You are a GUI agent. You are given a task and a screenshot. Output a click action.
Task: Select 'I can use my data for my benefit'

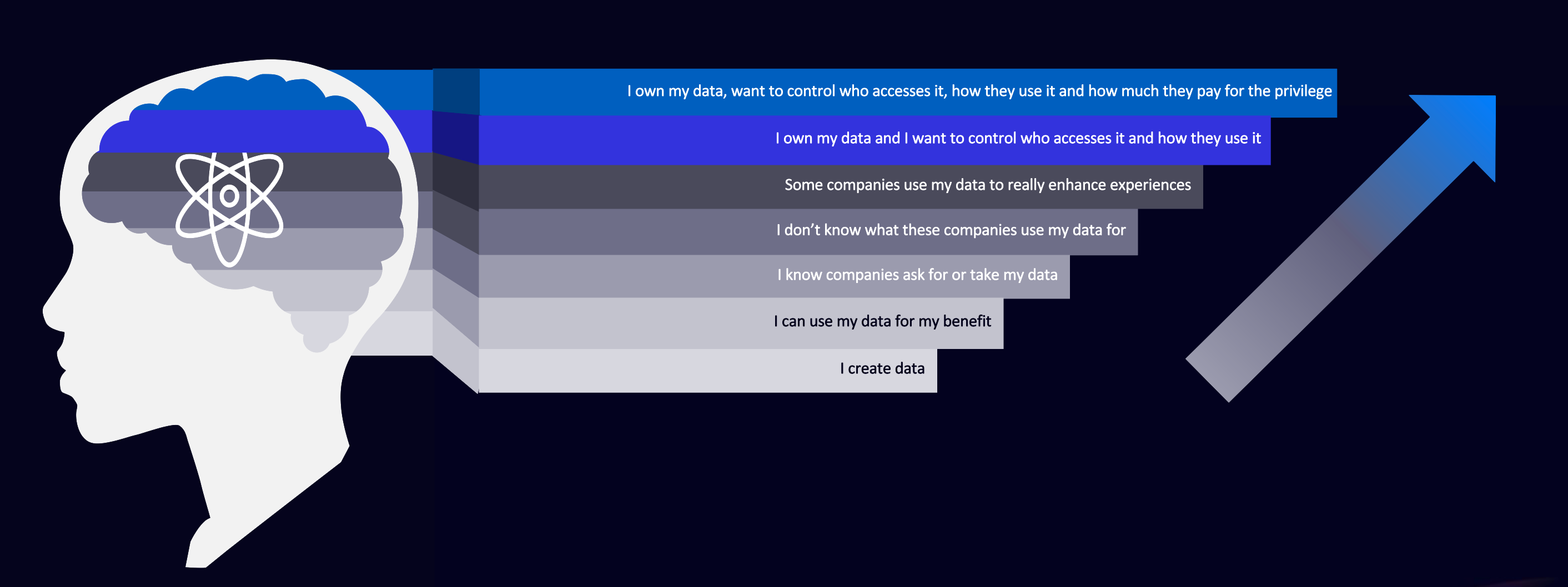(741, 322)
